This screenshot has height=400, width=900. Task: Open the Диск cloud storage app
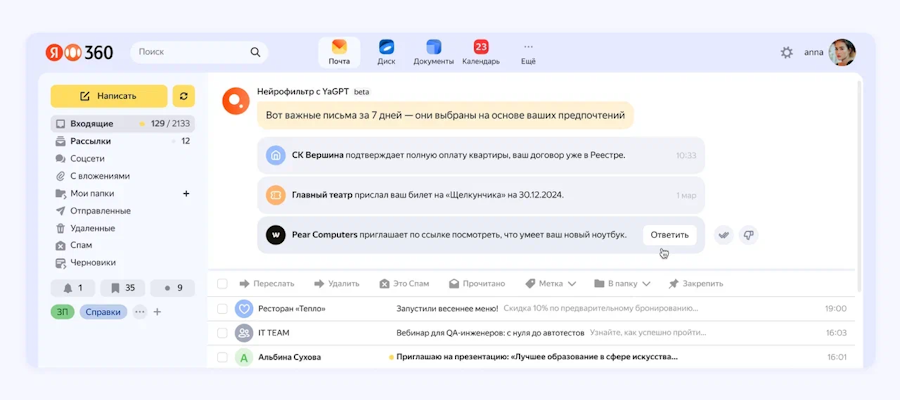click(x=386, y=52)
